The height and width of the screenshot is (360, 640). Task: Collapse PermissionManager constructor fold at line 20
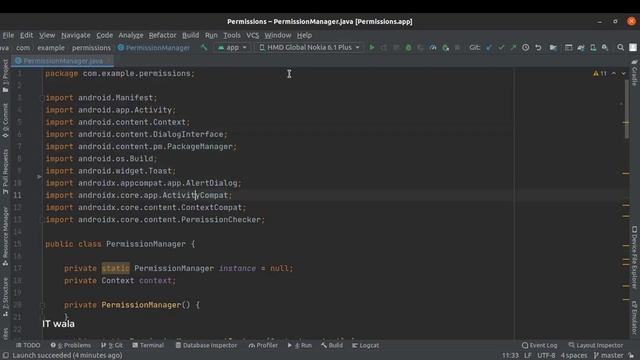pos(42,305)
